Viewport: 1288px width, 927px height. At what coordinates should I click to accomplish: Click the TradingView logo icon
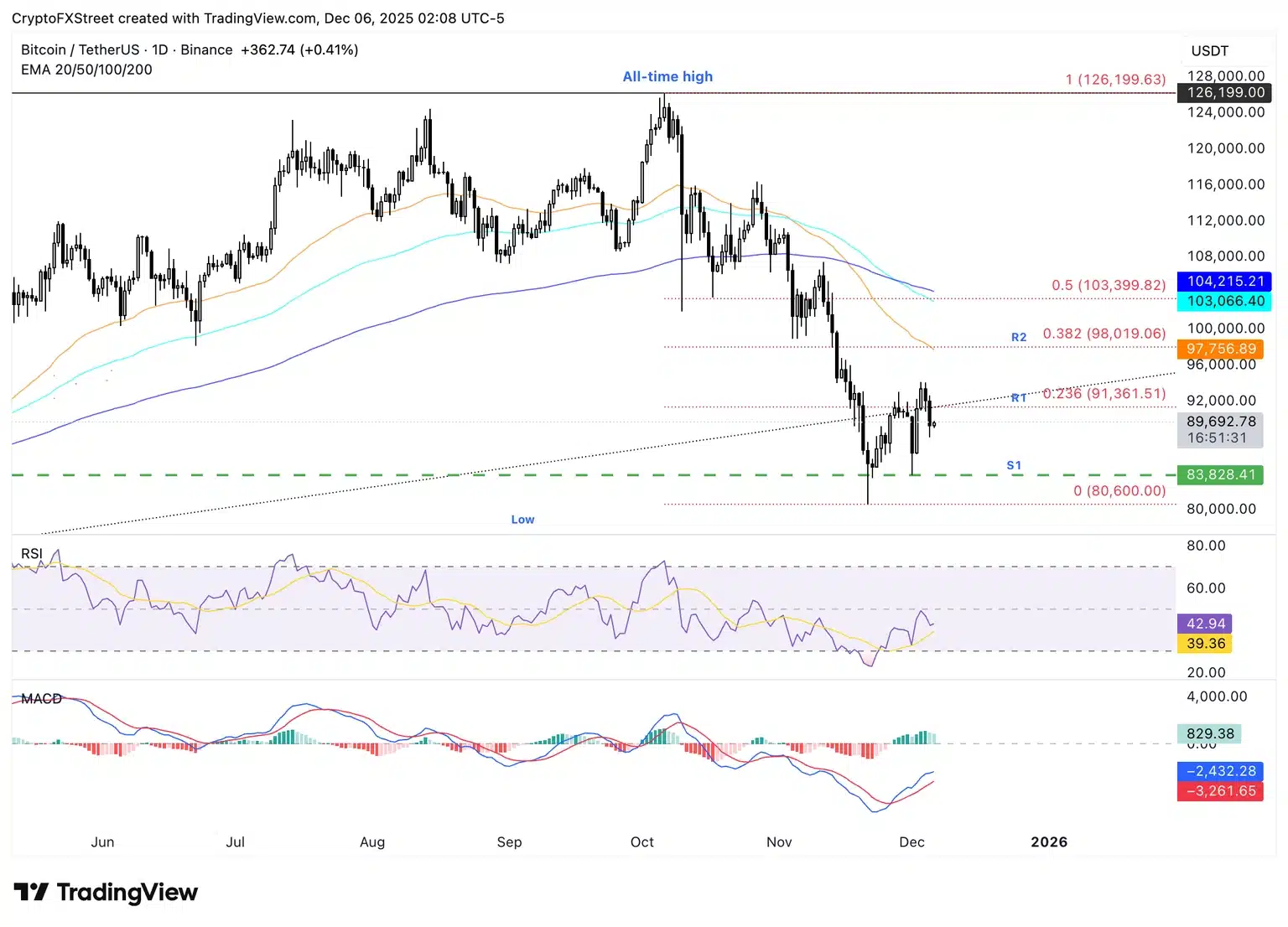point(32,892)
